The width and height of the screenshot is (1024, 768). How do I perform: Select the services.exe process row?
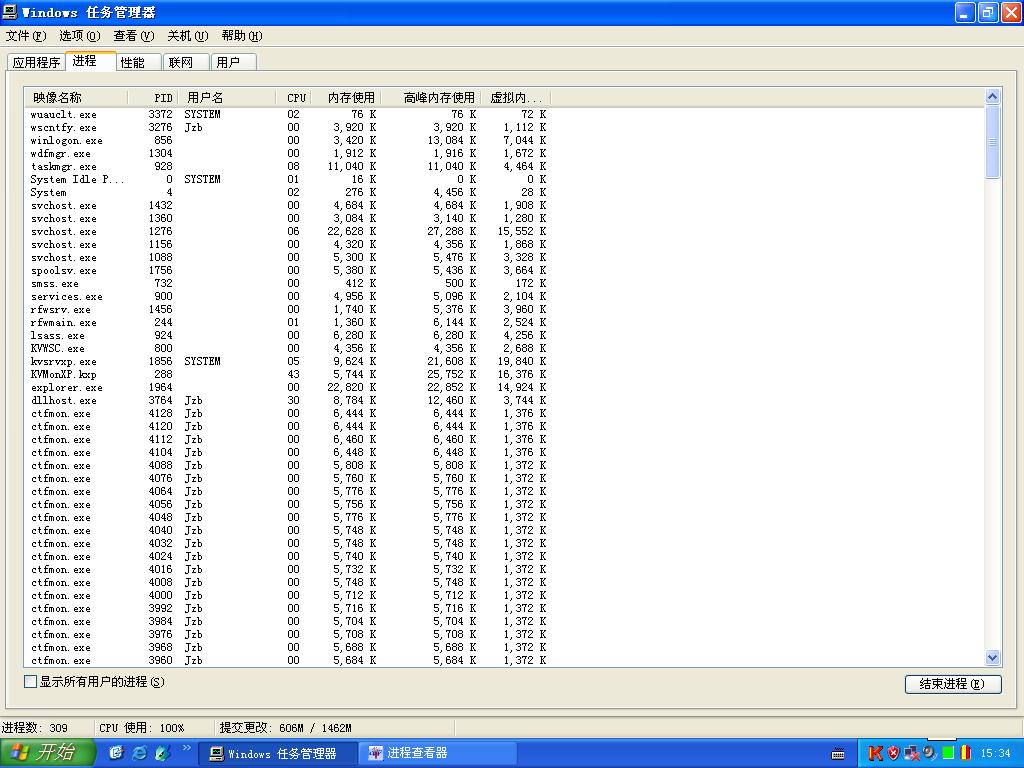(x=287, y=296)
